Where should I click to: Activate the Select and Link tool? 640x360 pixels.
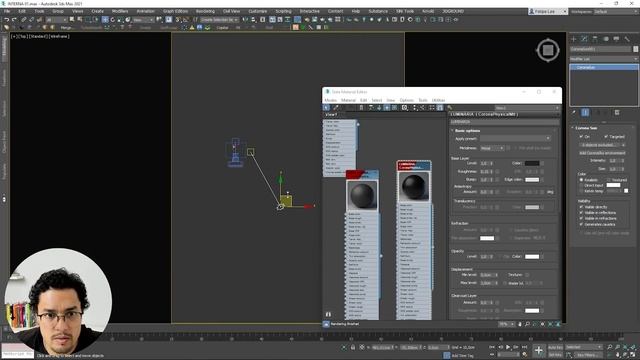[24, 20]
